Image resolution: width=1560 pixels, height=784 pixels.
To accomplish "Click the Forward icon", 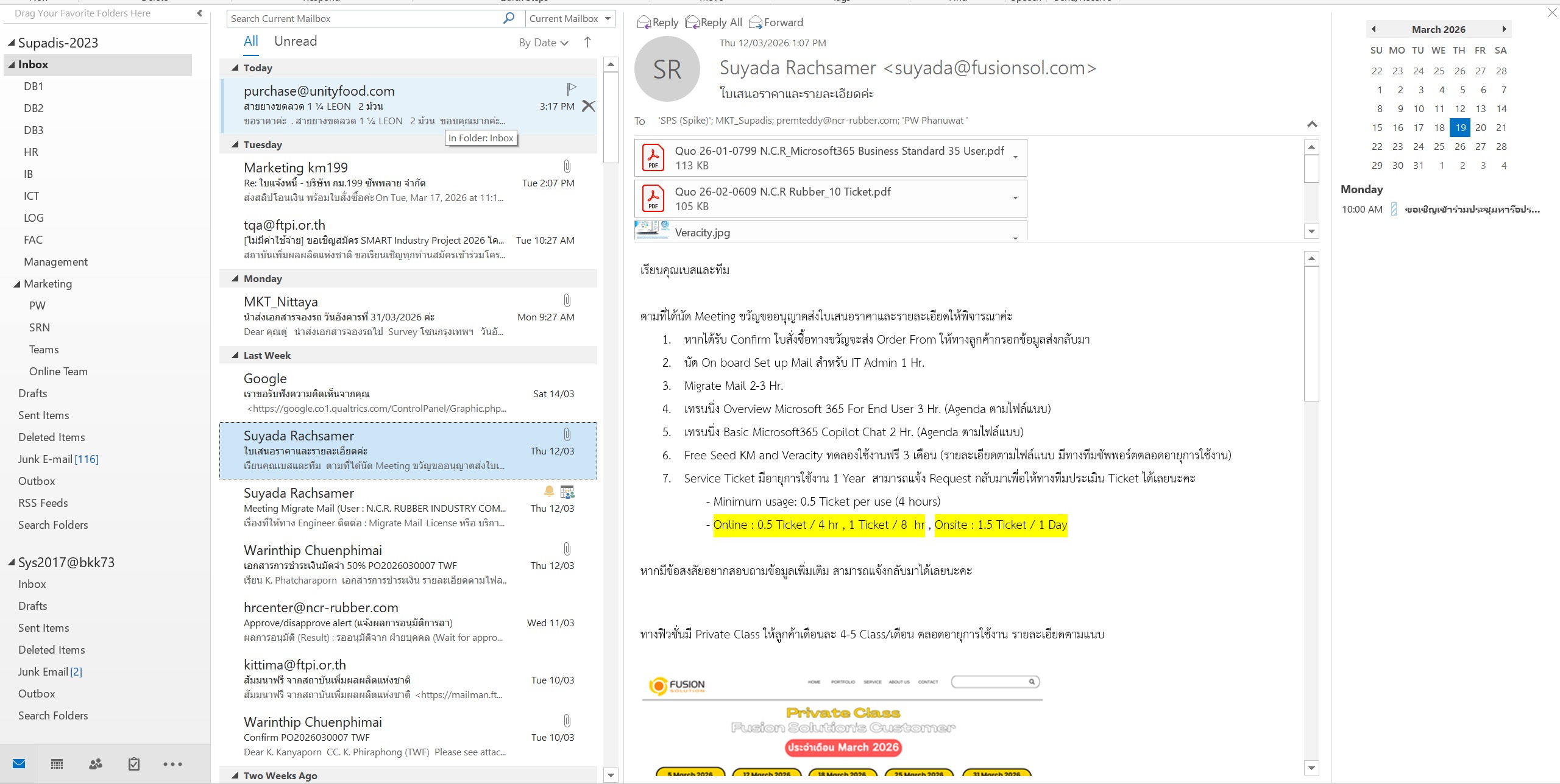I will click(x=756, y=23).
